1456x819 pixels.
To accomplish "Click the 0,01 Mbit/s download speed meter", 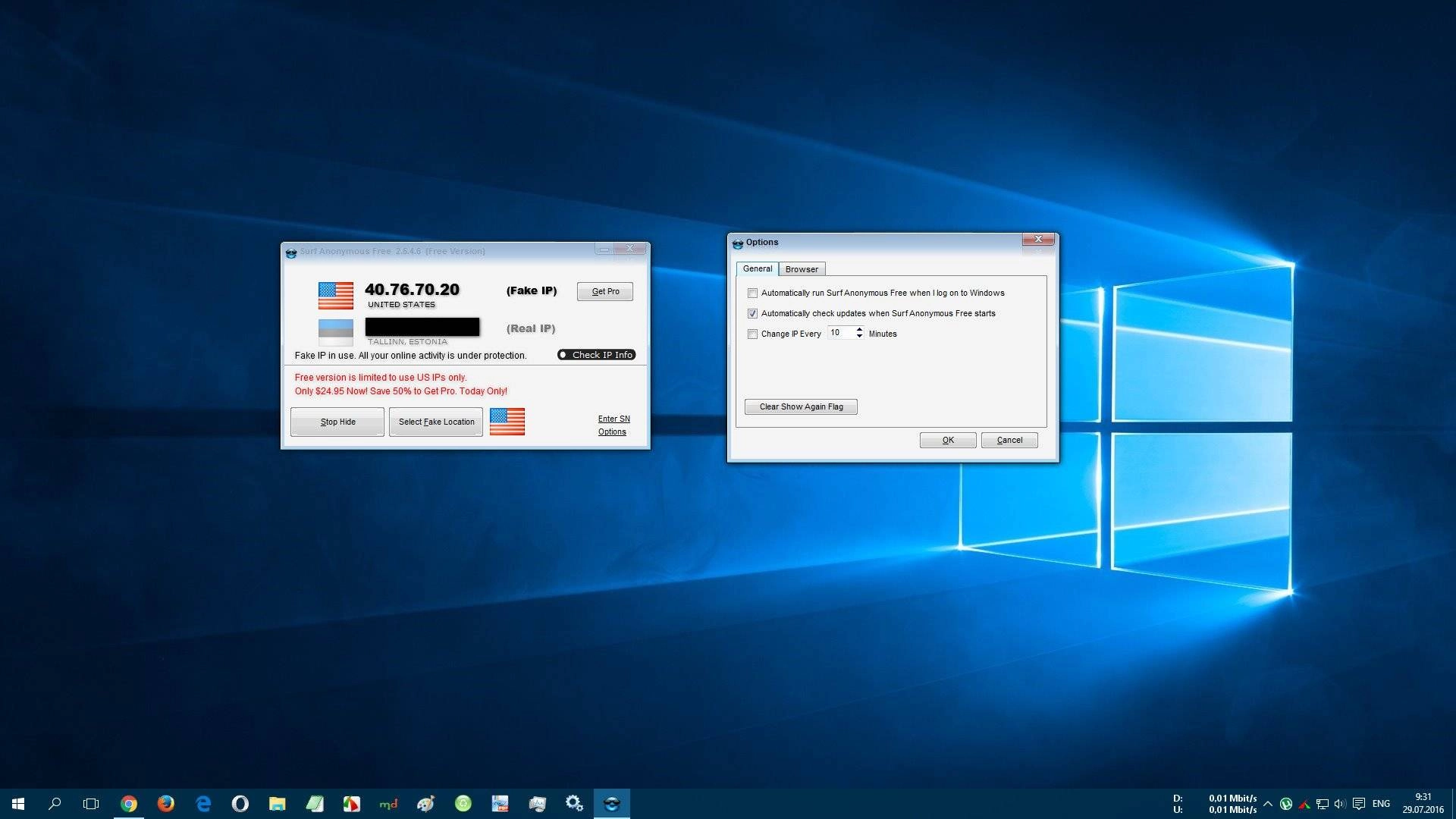I will [1232, 799].
